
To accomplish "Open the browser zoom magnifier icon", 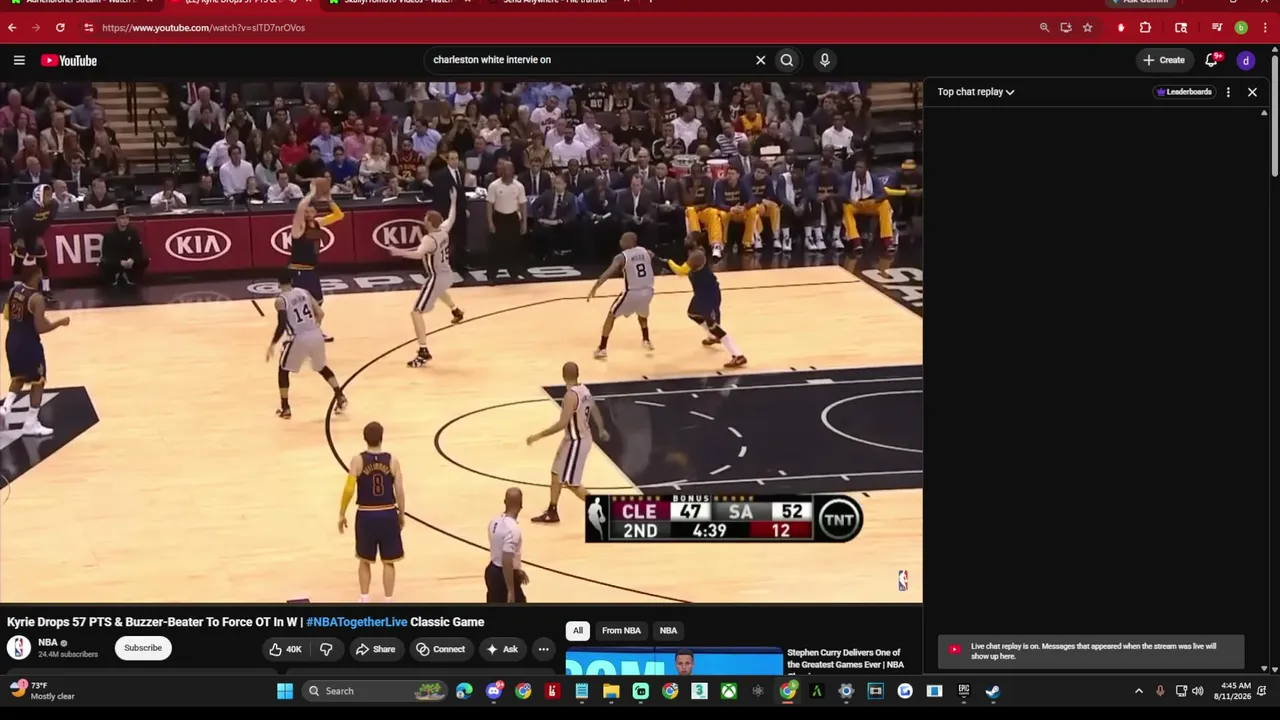I will (x=1044, y=28).
